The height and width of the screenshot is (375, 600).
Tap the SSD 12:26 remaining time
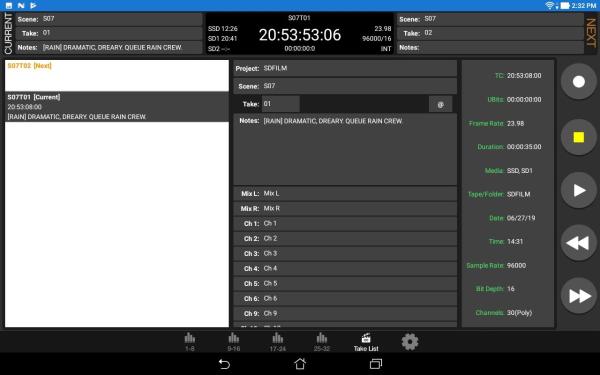point(223,29)
